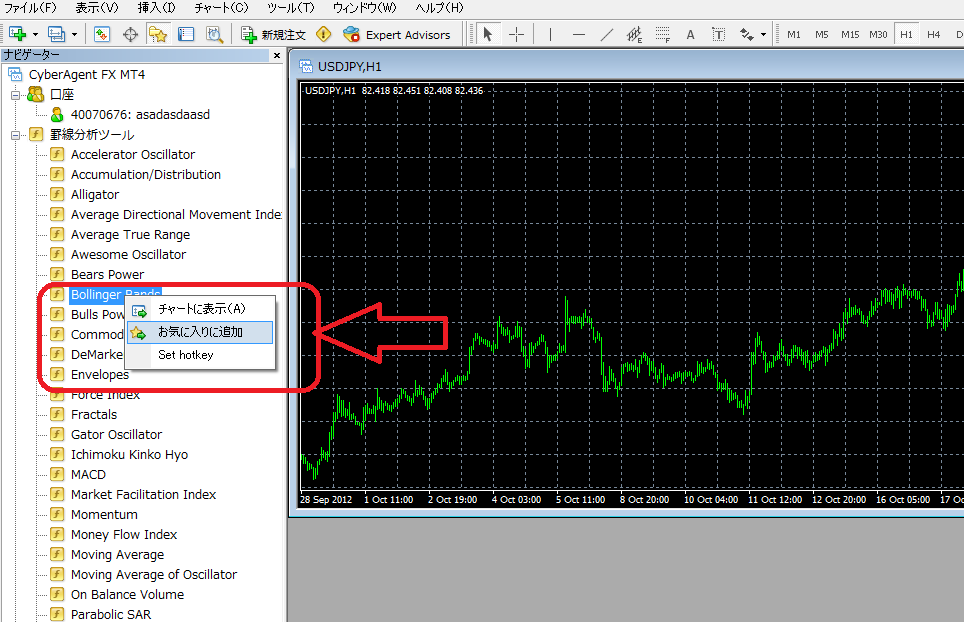Open the チャート(C) menu
Image resolution: width=964 pixels, height=622 pixels.
click(x=221, y=8)
